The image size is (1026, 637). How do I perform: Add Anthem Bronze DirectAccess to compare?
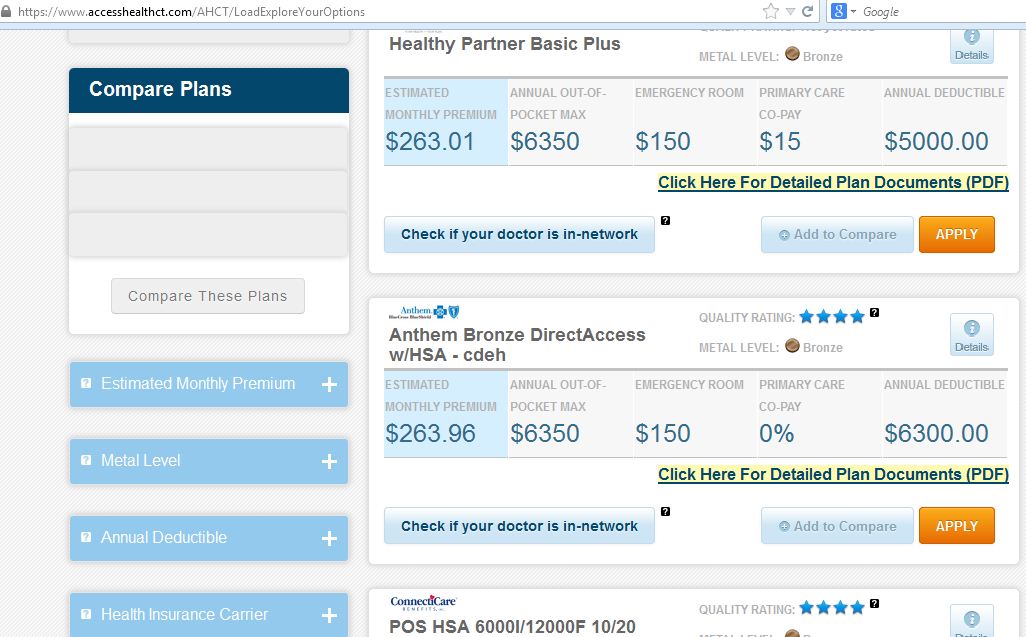tap(837, 527)
